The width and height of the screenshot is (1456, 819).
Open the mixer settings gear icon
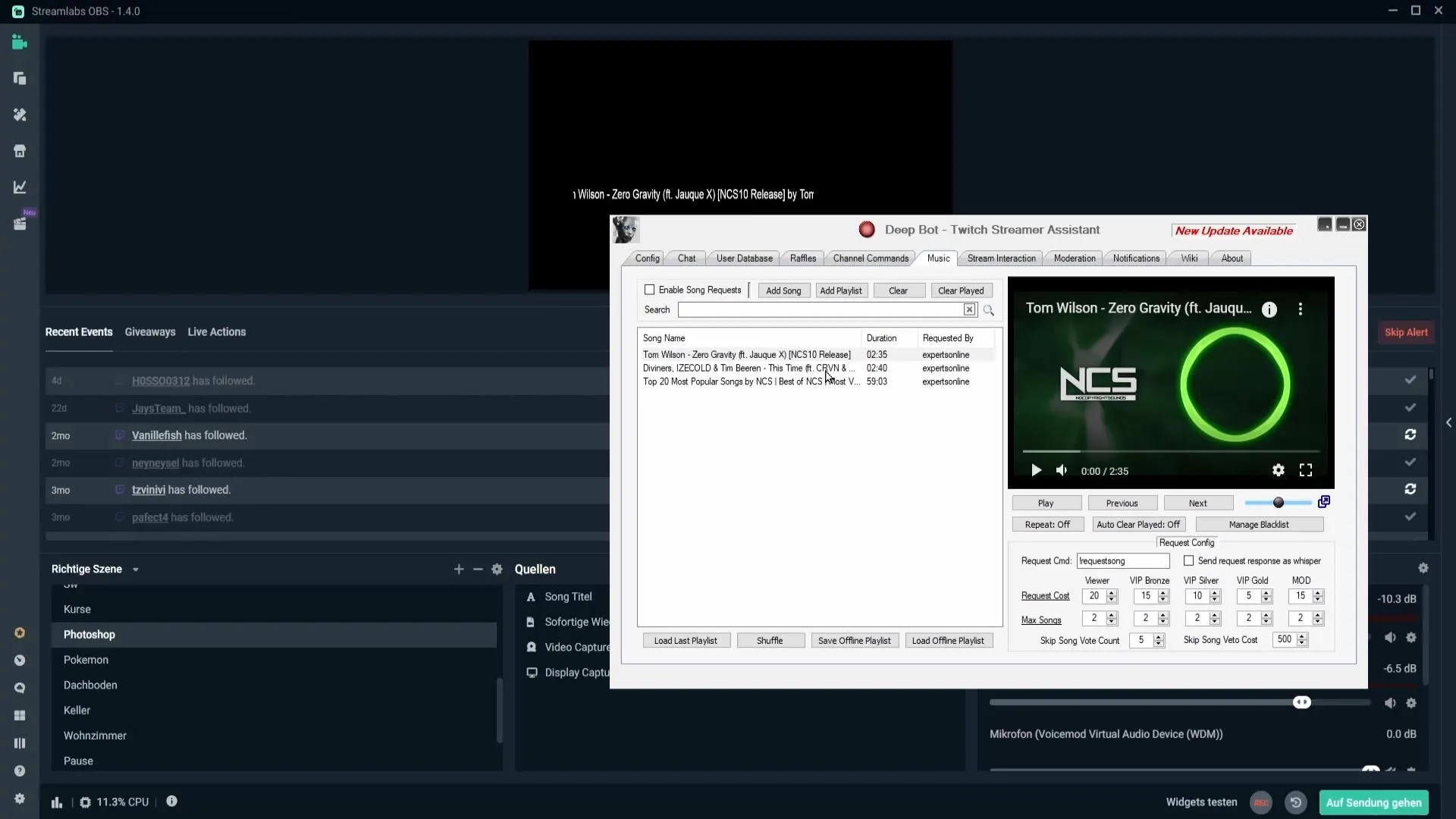point(1423,568)
